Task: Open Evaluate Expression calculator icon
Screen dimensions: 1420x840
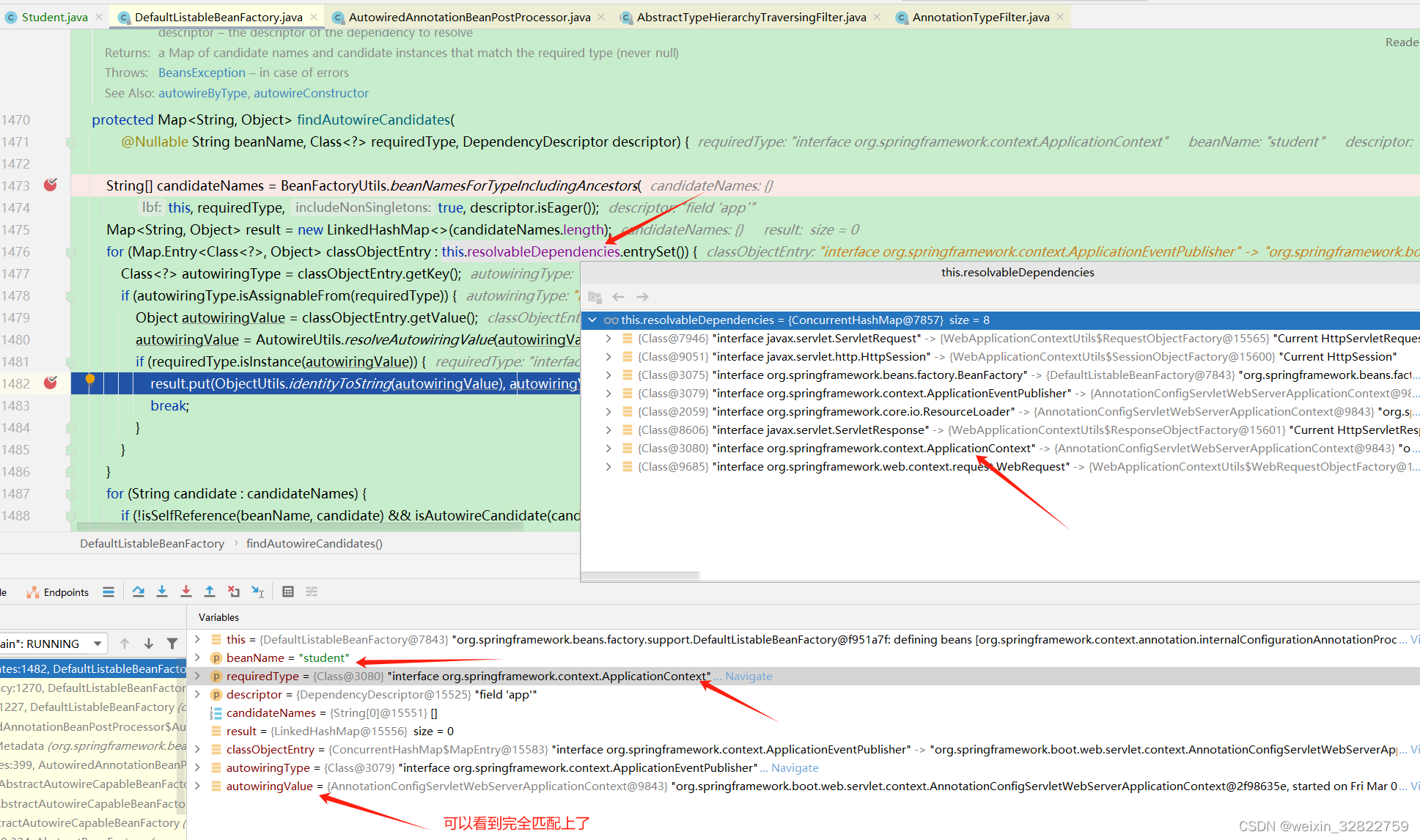Action: tap(288, 592)
